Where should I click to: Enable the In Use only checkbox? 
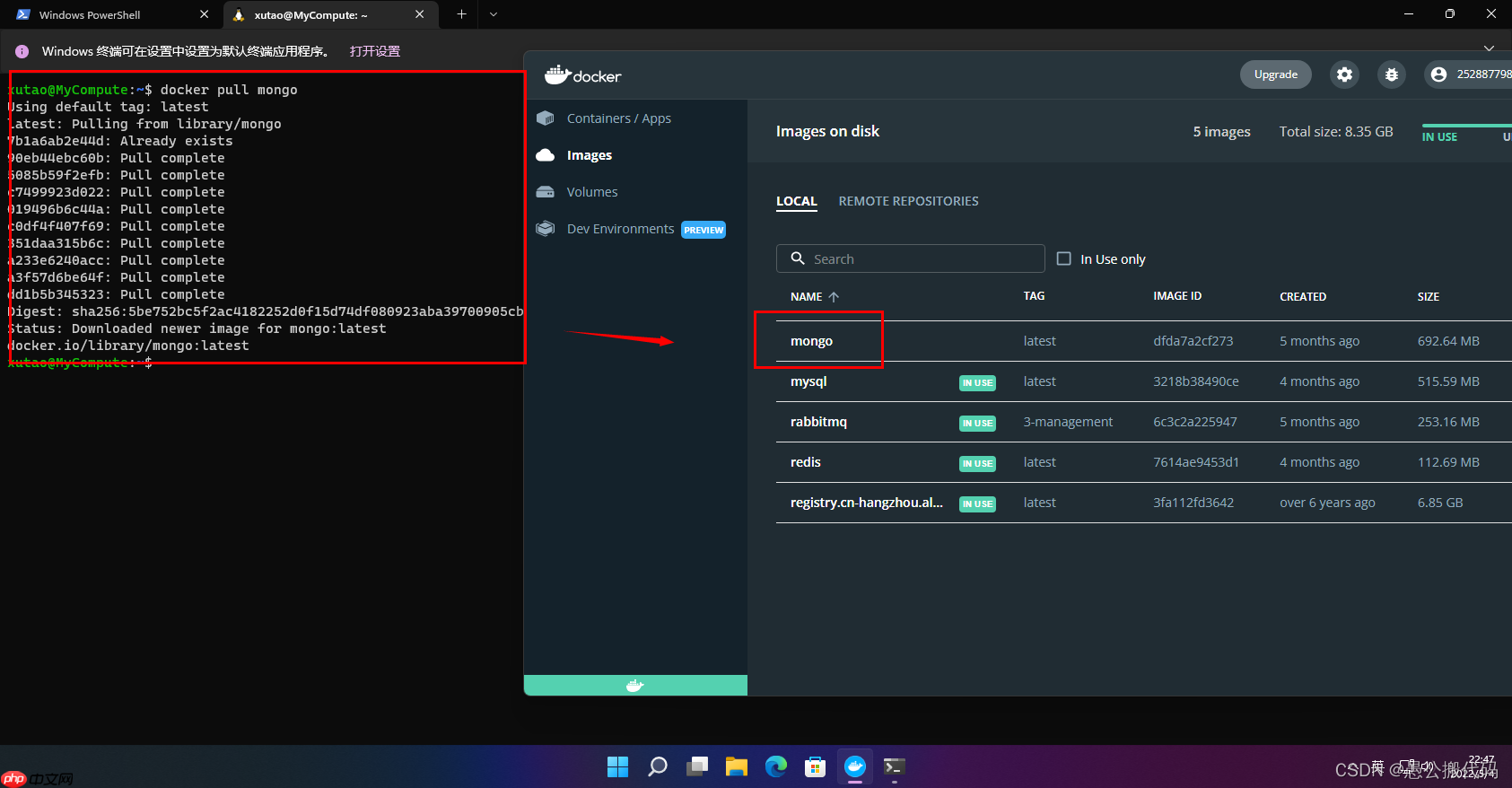point(1064,258)
